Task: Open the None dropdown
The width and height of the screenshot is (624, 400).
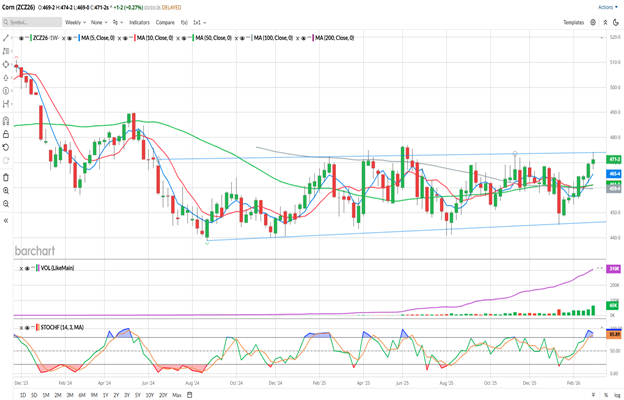Action: [99, 22]
